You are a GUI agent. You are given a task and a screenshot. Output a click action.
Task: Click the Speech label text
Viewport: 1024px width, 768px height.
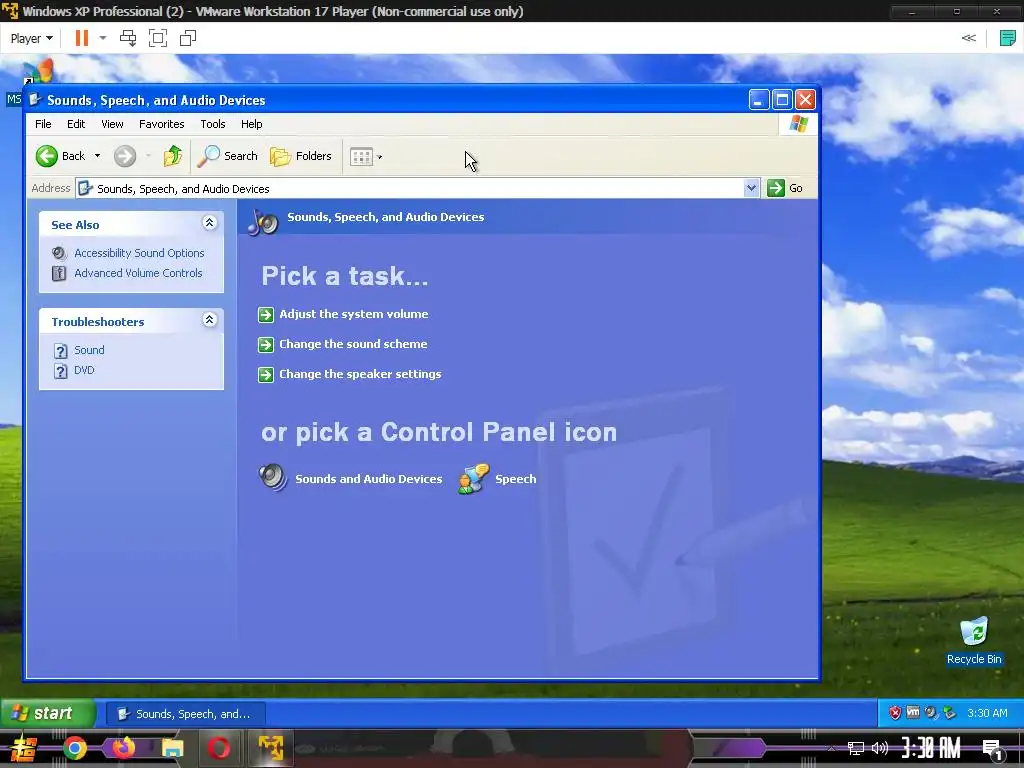click(516, 479)
